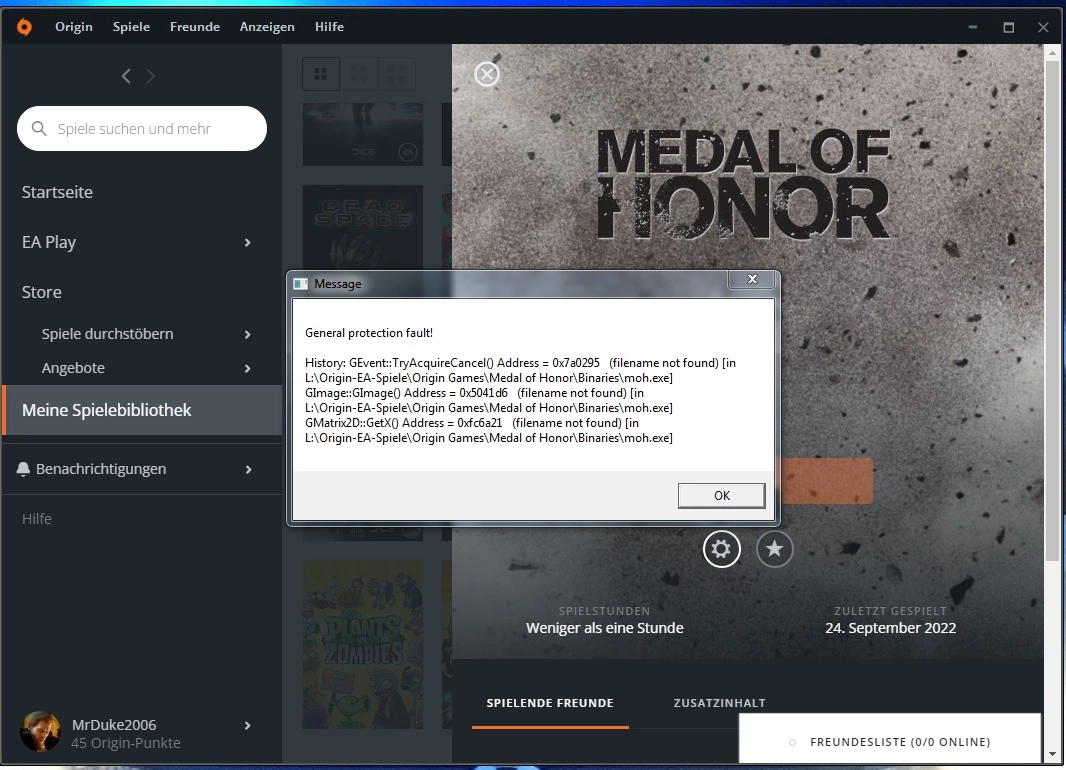The image size is (1066, 770).
Task: Click Weniger als eine Stunde text
Action: click(604, 628)
